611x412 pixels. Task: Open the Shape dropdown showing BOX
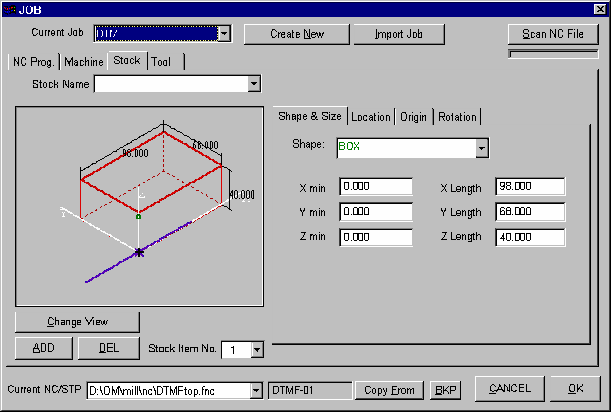click(x=482, y=148)
